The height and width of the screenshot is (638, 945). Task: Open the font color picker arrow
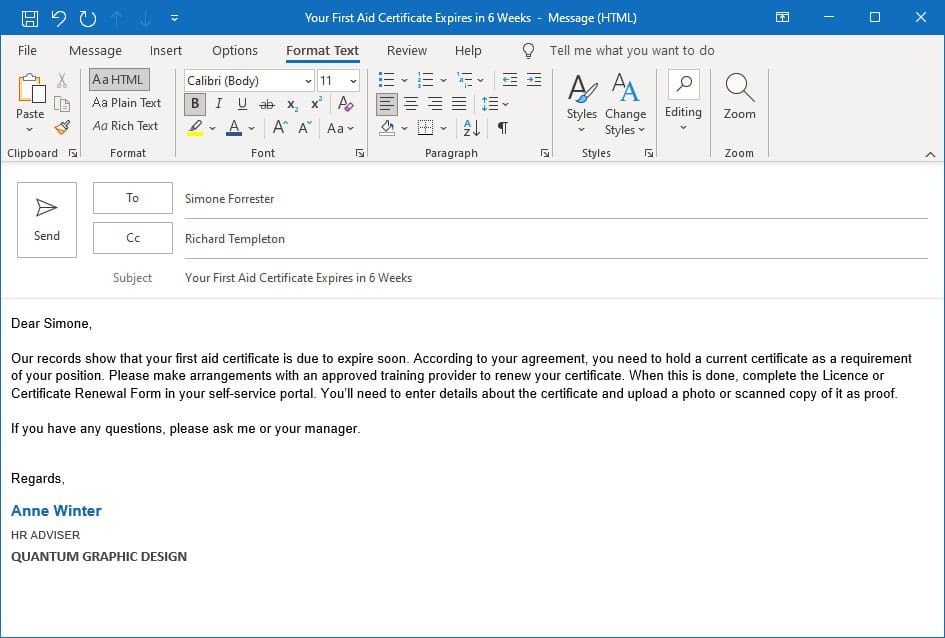(x=251, y=128)
